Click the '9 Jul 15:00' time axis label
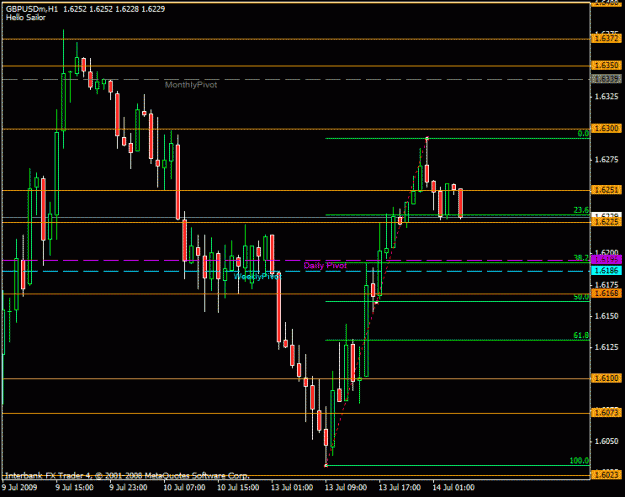The height and width of the screenshot is (497, 625). coord(75,488)
